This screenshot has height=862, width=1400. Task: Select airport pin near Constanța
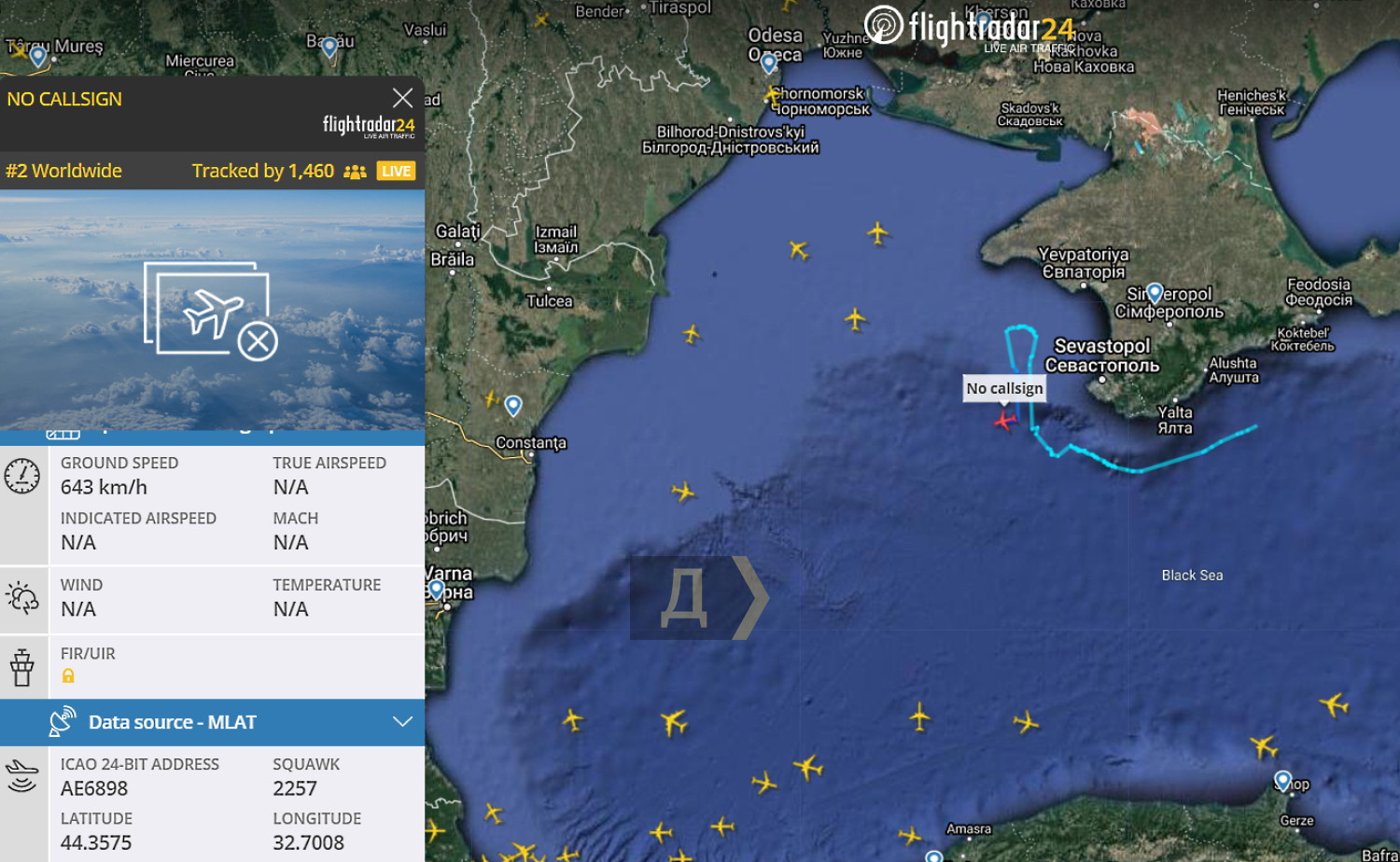tap(513, 406)
